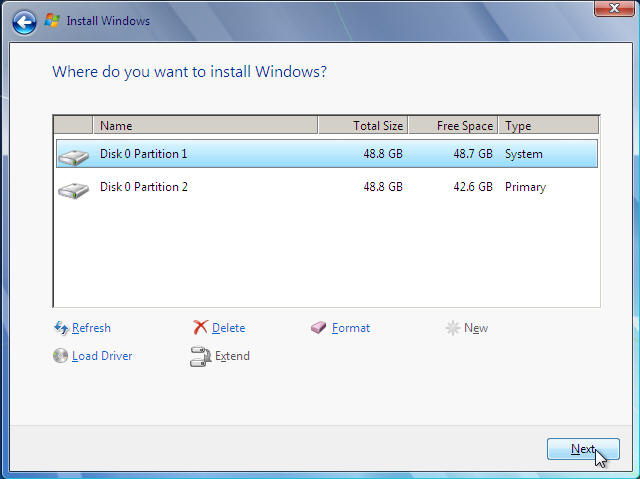Click the grayed New starburst icon

click(x=453, y=328)
